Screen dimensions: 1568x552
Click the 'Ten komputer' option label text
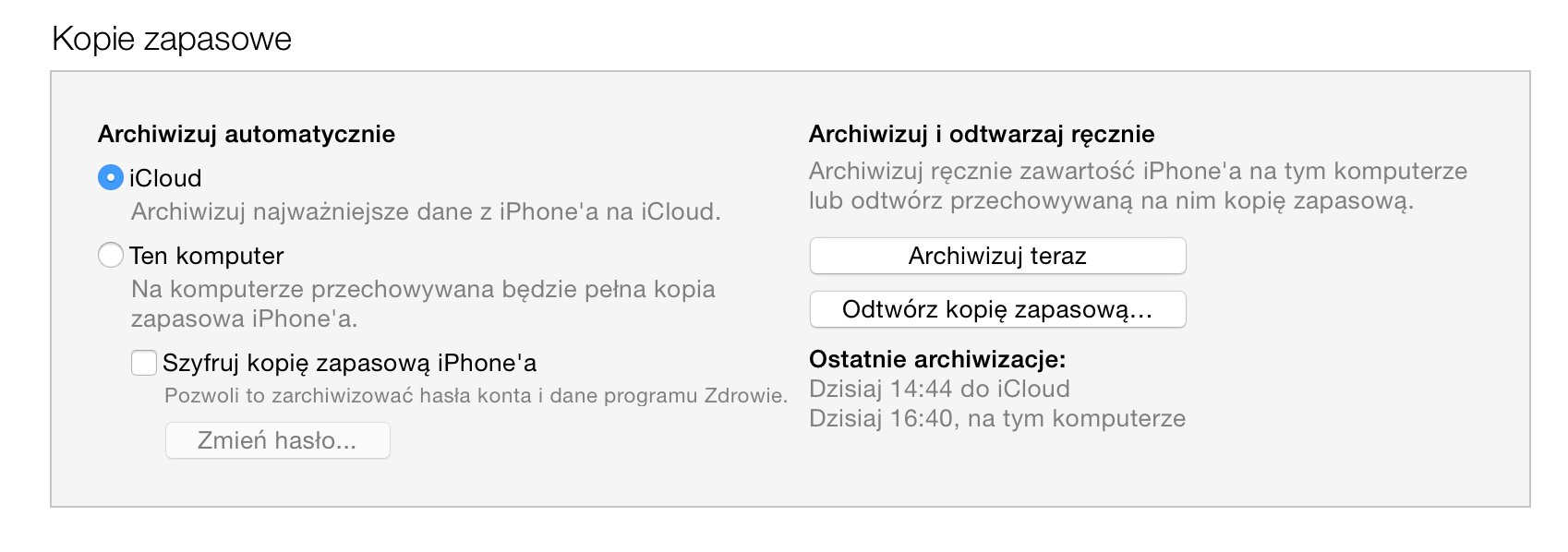tap(207, 256)
